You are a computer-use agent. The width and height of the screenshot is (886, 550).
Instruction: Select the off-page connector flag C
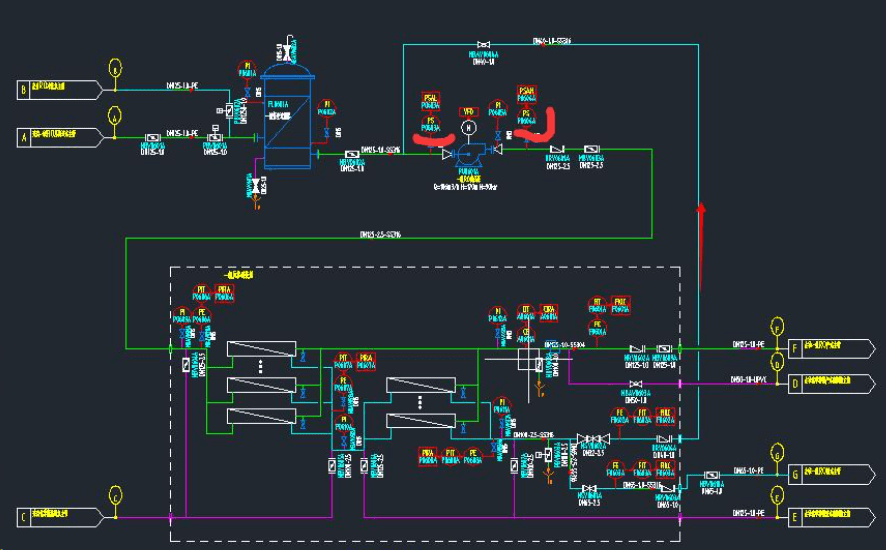point(59,517)
